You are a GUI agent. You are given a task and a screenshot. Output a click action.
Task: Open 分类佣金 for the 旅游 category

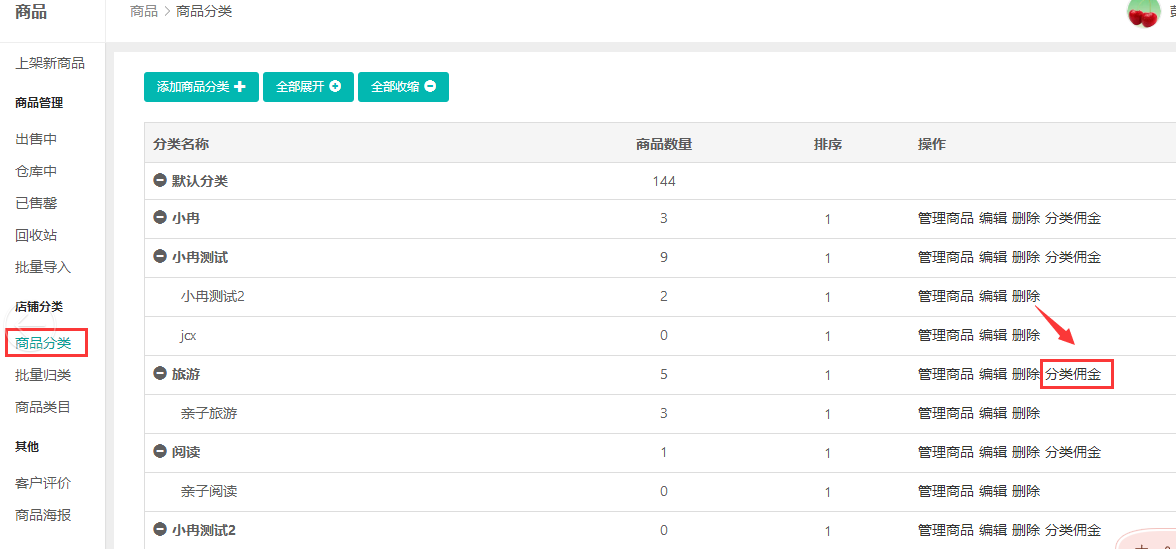1073,374
